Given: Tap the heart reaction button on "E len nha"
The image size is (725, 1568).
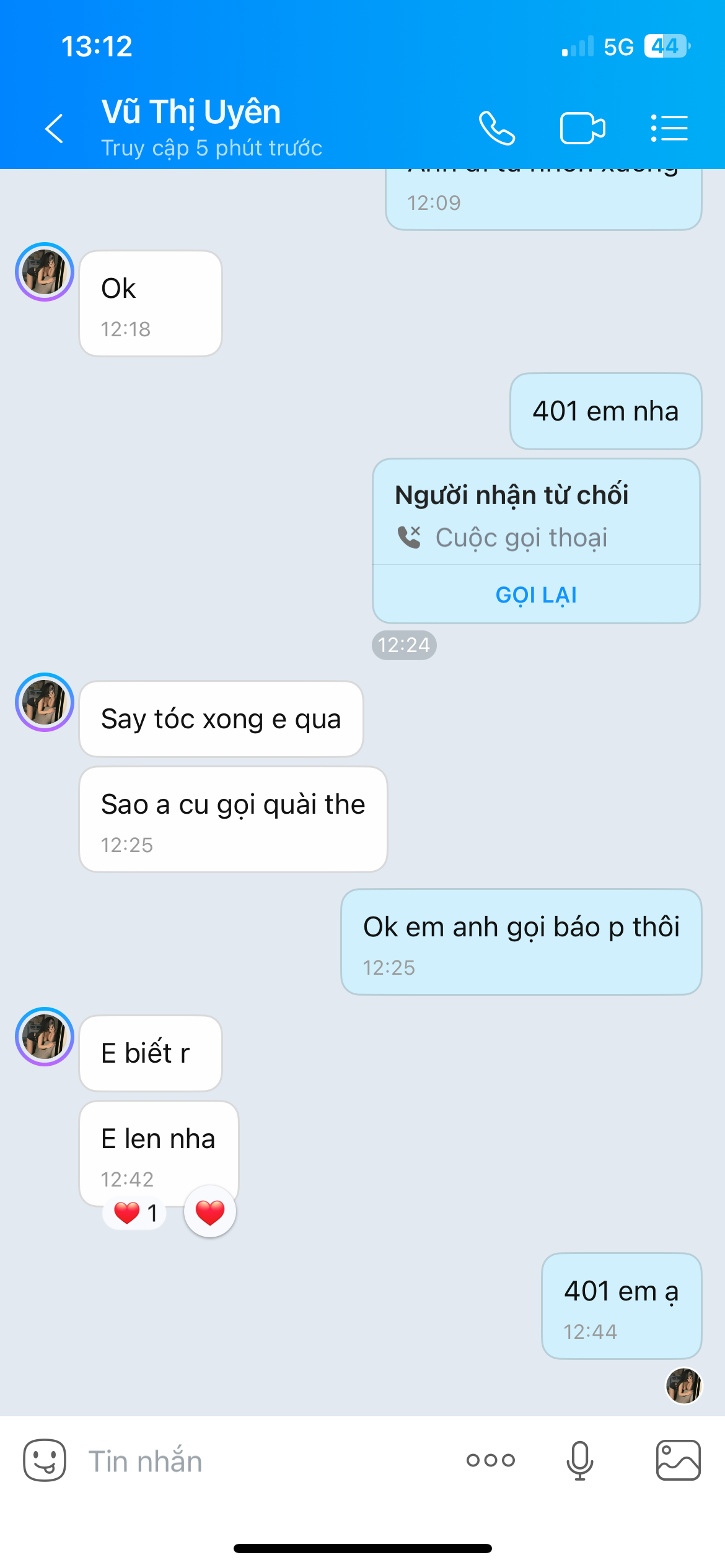Looking at the screenshot, I should 210,1212.
